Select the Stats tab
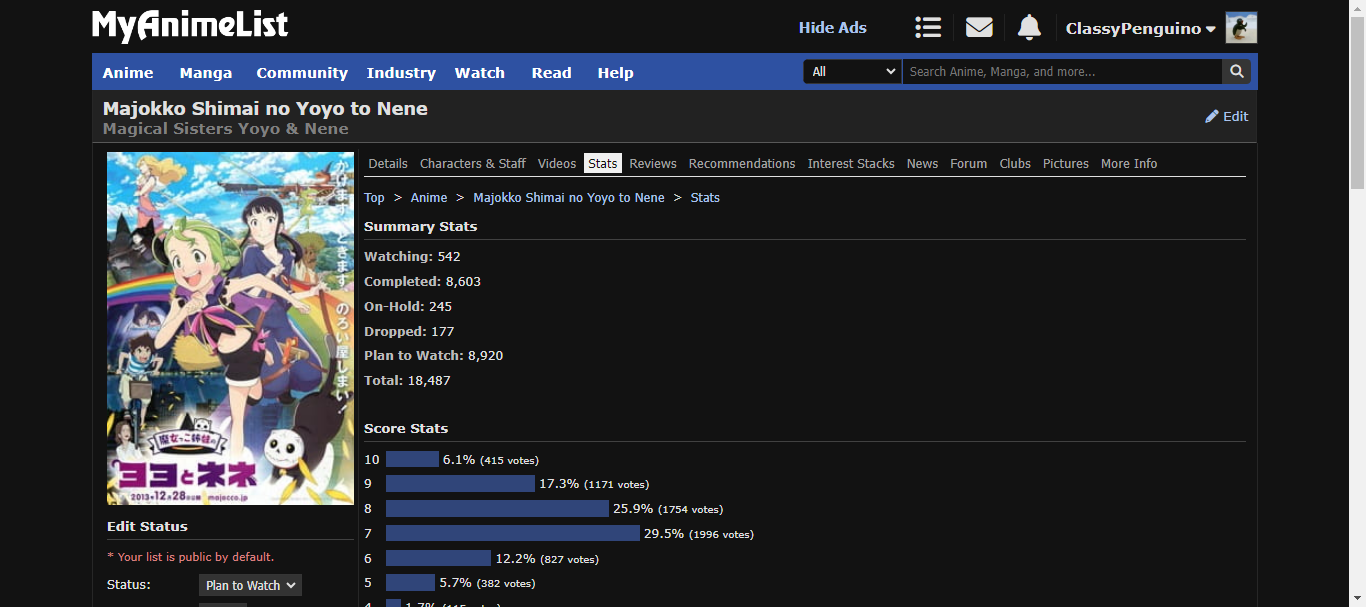 [x=603, y=163]
